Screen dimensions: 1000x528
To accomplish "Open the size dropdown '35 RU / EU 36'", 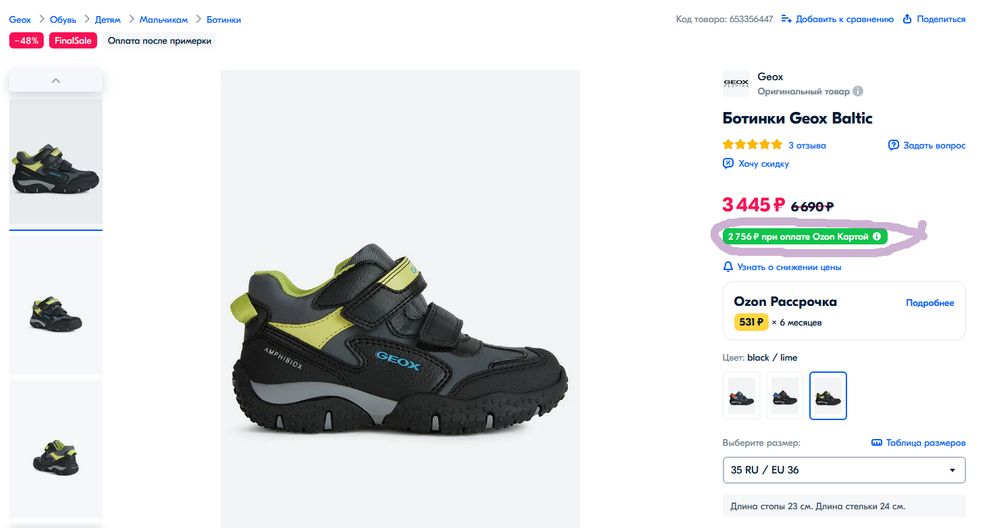I will [x=844, y=470].
